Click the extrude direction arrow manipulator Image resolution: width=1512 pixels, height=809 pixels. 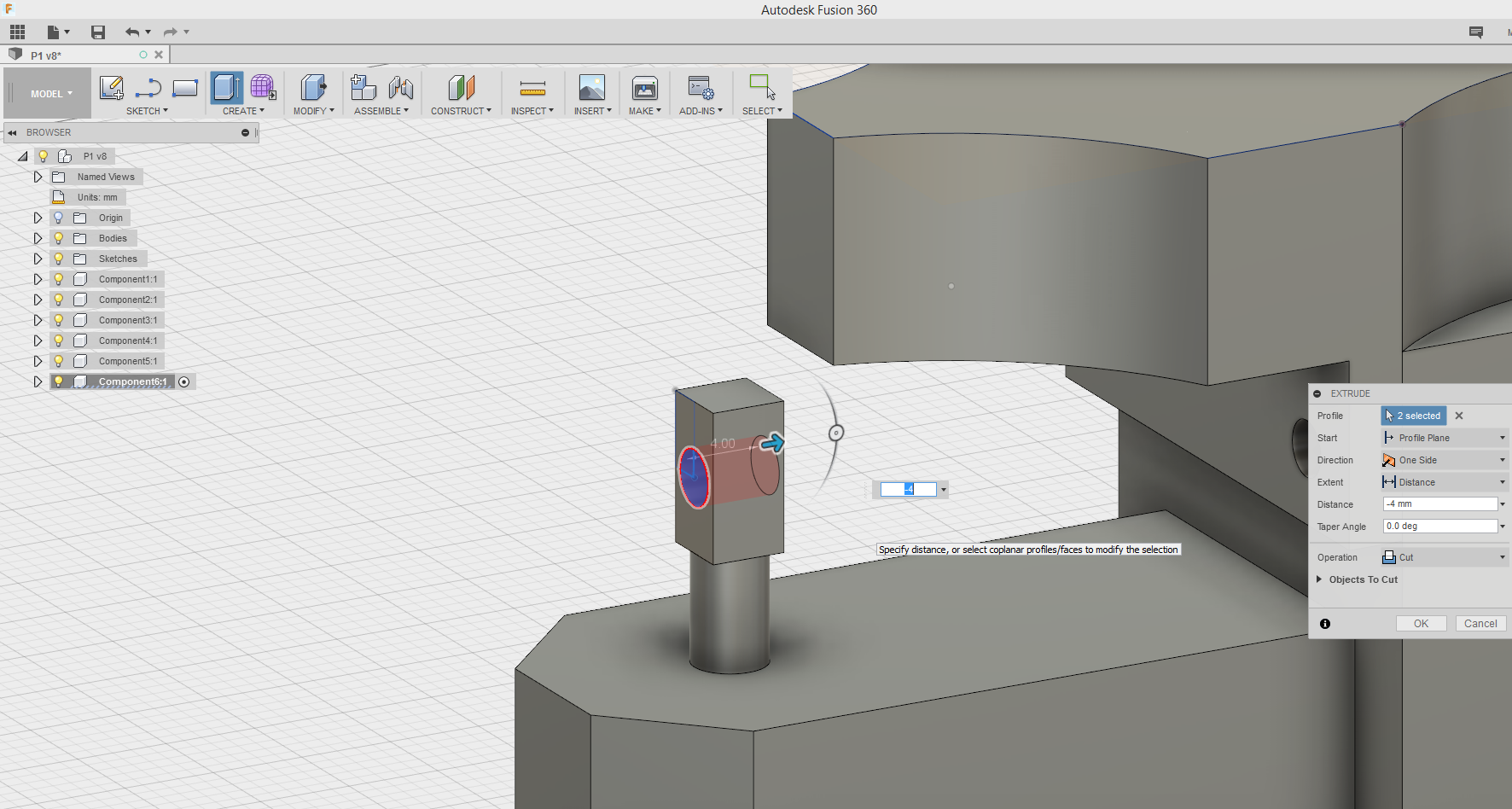772,442
